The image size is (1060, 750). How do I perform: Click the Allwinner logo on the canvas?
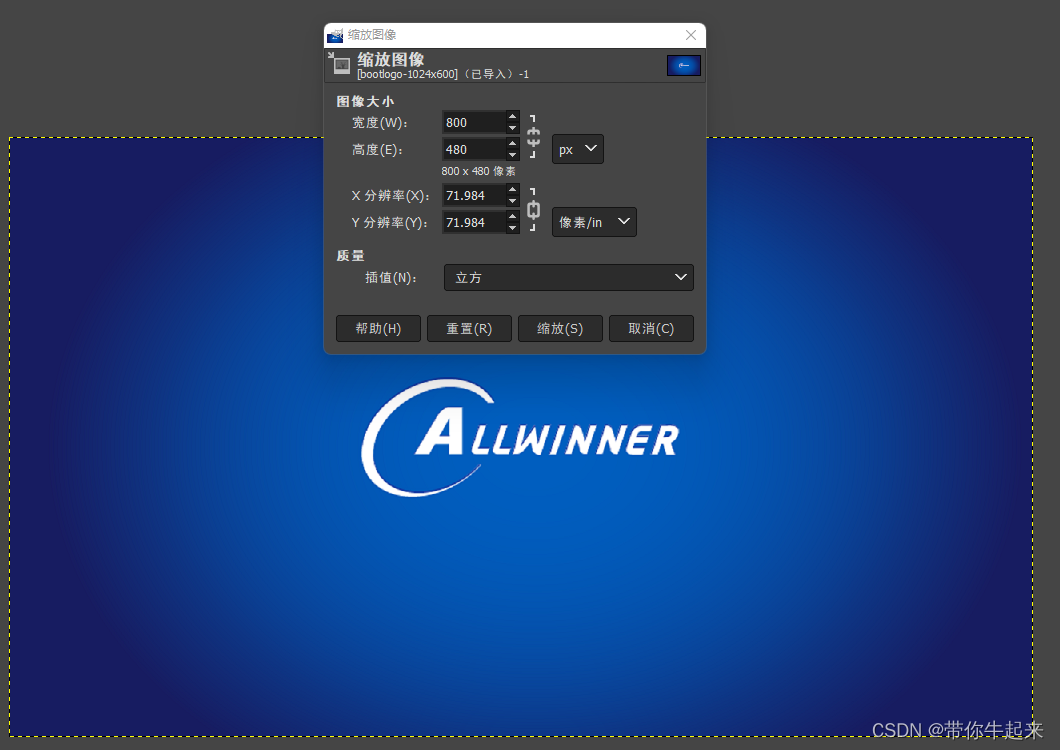pos(521,438)
